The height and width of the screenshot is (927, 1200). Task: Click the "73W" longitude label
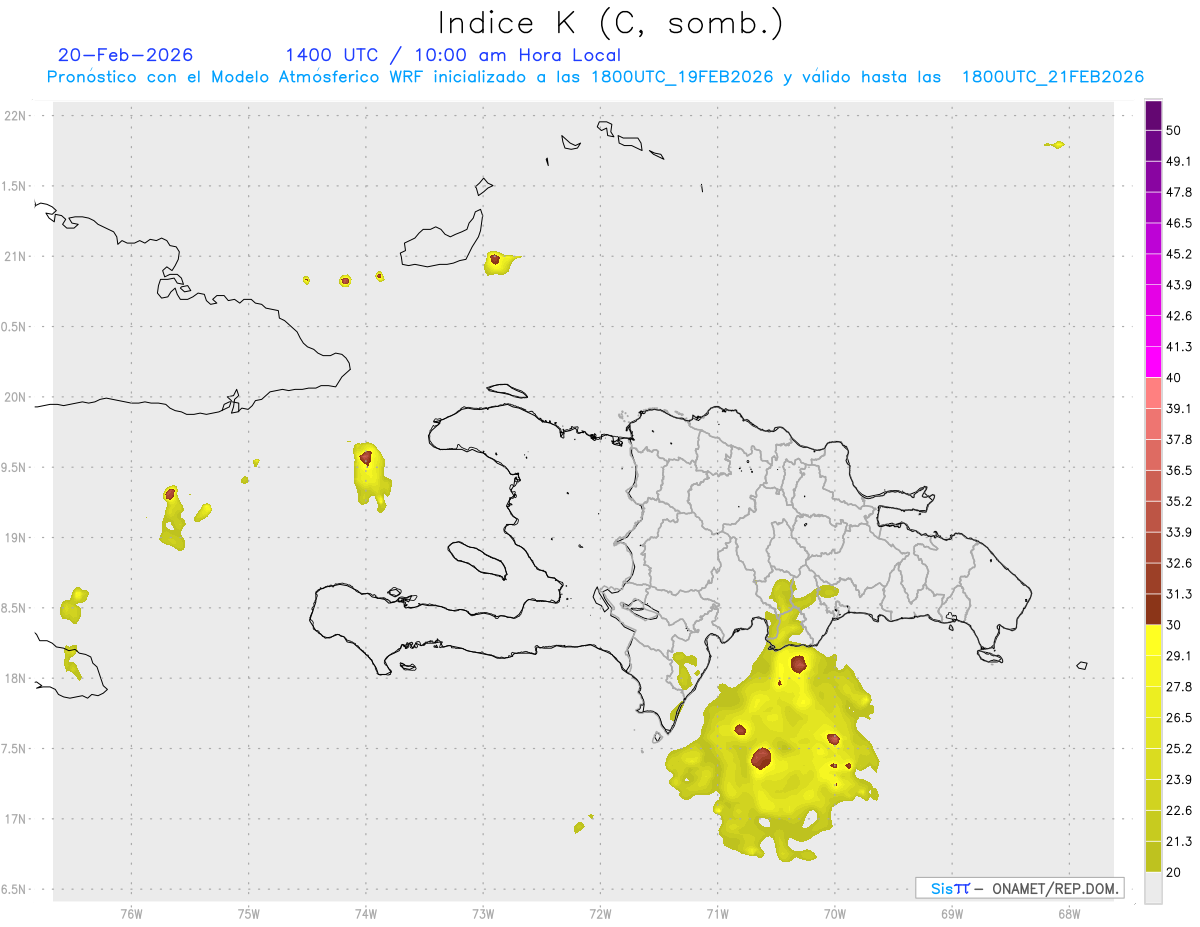coord(482,912)
